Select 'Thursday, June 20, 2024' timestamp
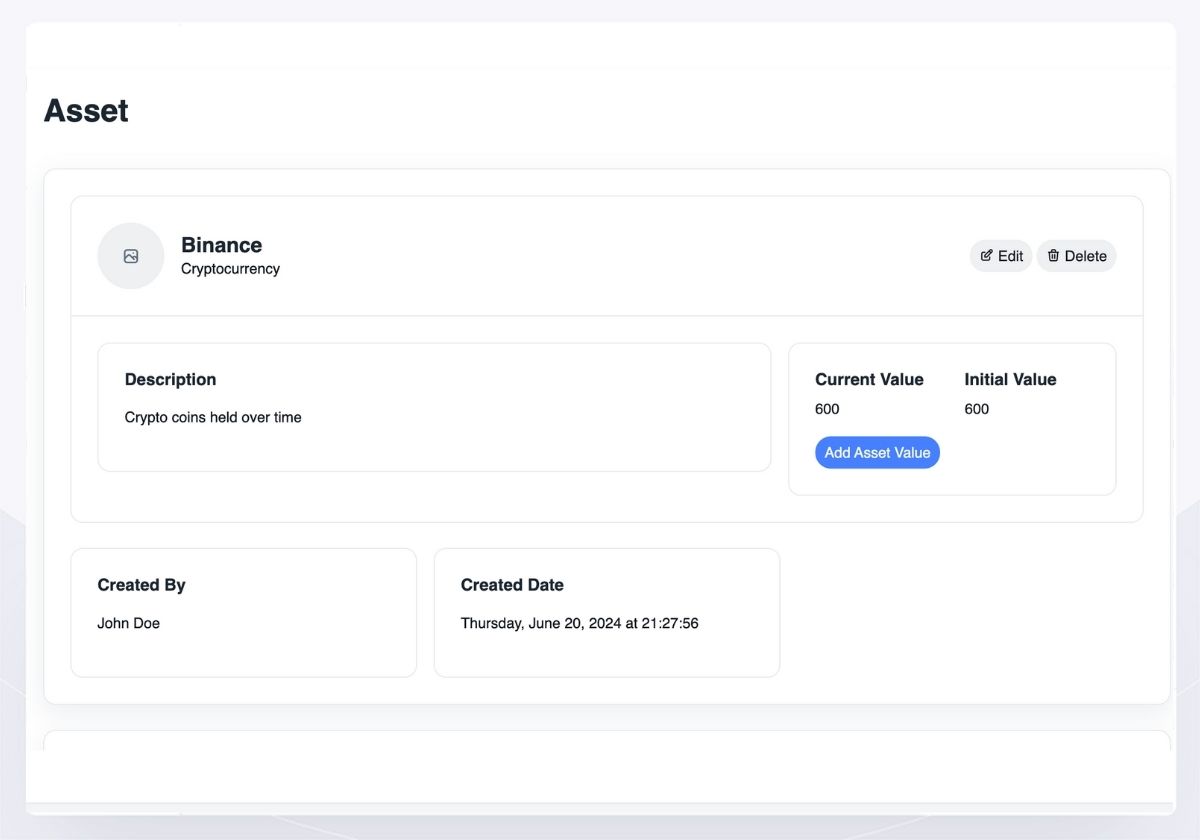This screenshot has width=1200, height=840. click(579, 623)
